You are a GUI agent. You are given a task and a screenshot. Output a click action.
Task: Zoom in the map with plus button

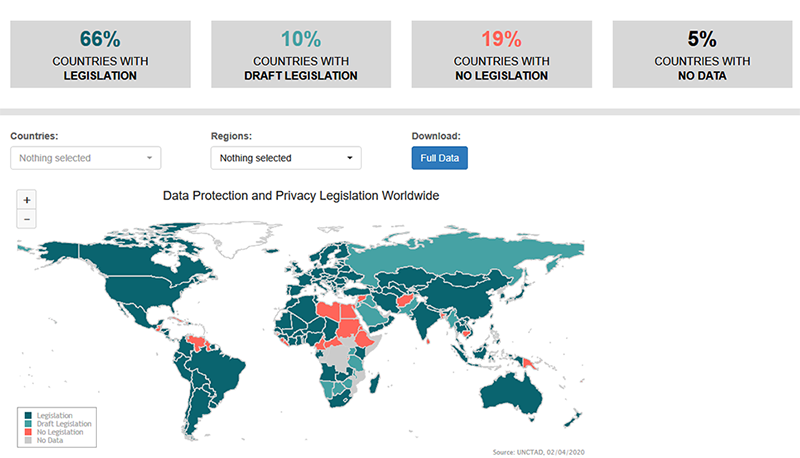(27, 199)
